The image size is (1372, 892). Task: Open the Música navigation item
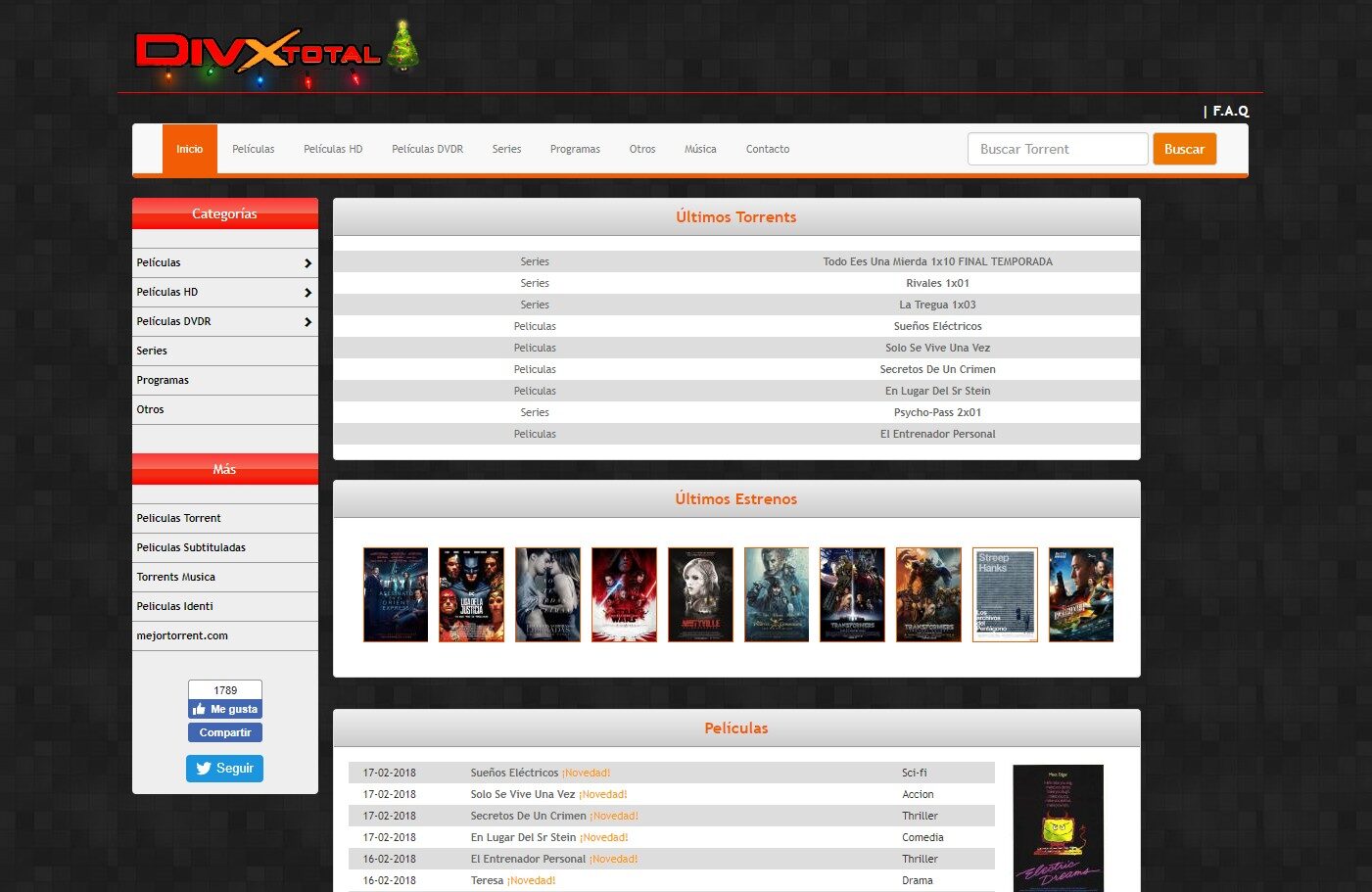(x=700, y=149)
